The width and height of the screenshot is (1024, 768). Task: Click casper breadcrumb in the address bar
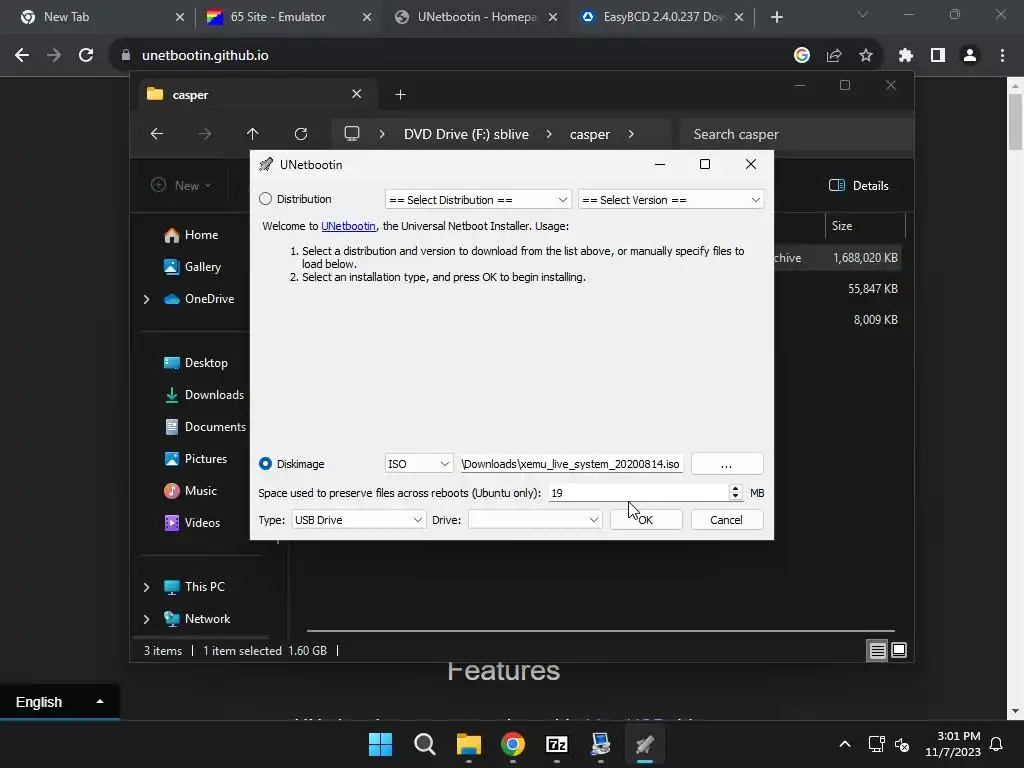pos(590,134)
